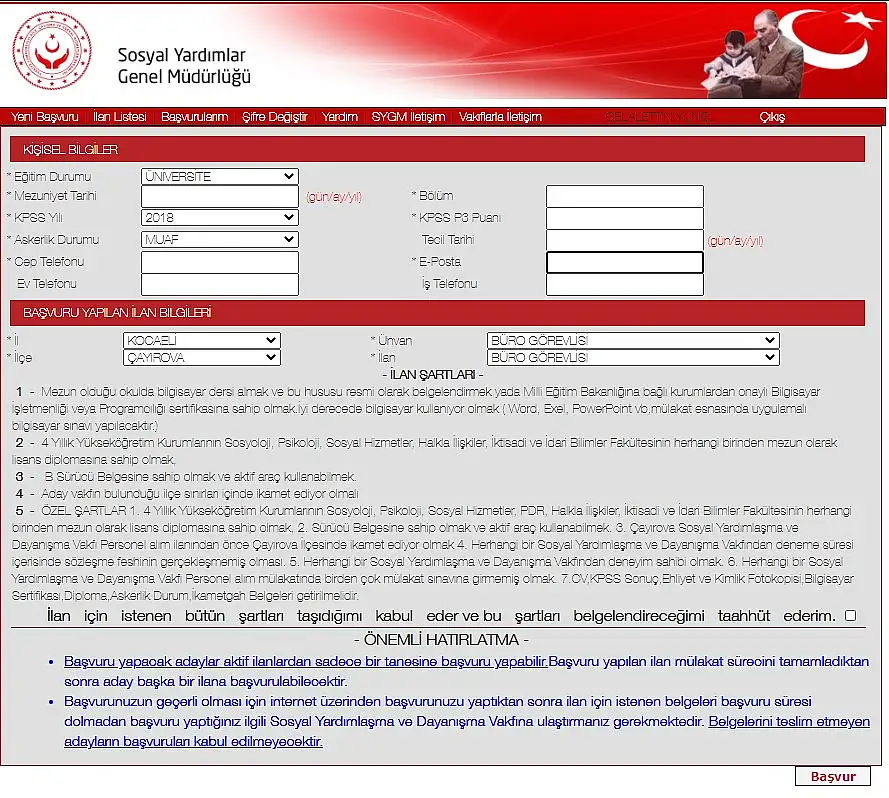This screenshot has width=889, height=798.
Task: Click the 'Başvuru yapacak adaylar' underlined reminder
Action: coord(306,661)
